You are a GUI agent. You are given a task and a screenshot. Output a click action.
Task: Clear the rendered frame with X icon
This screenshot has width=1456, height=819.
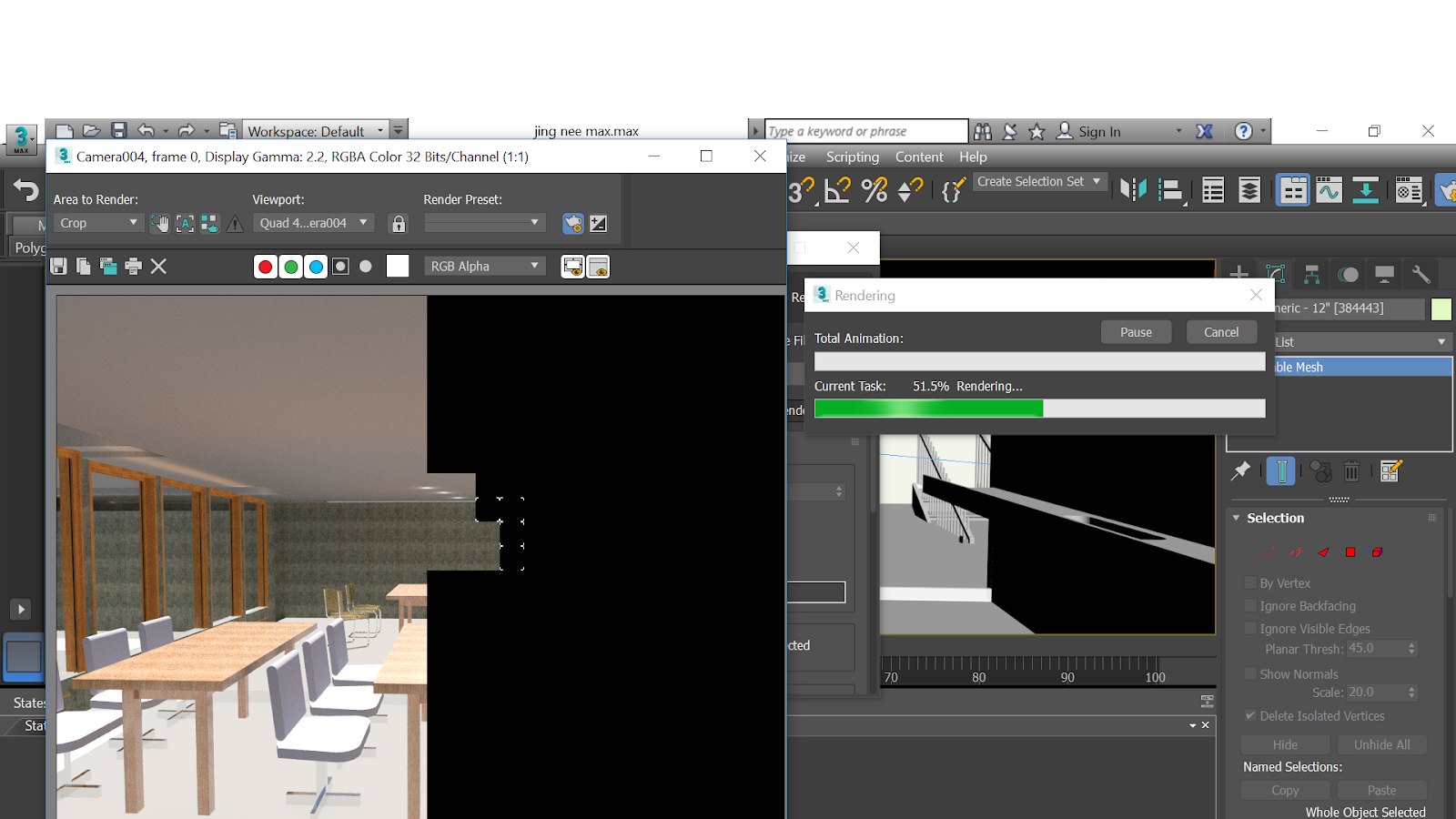(158, 266)
